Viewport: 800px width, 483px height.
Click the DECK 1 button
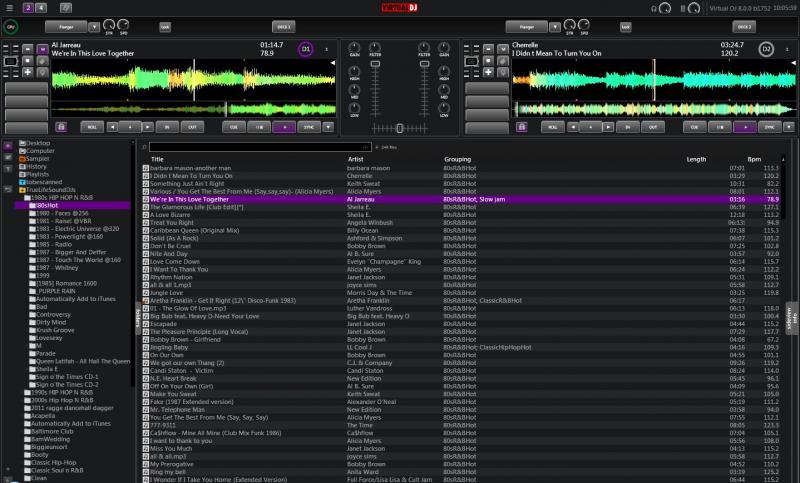pos(284,27)
